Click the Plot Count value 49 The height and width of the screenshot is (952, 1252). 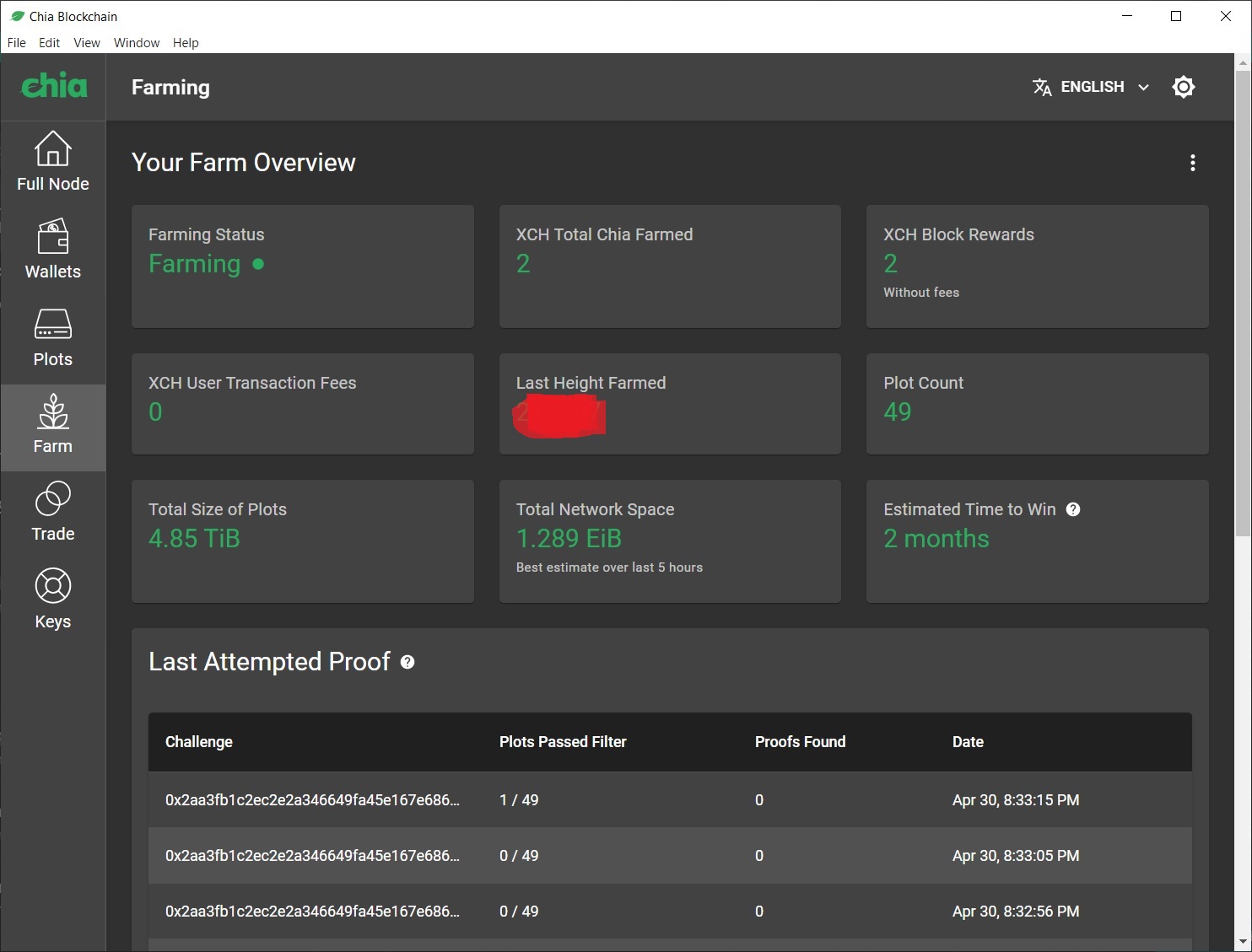coord(898,411)
